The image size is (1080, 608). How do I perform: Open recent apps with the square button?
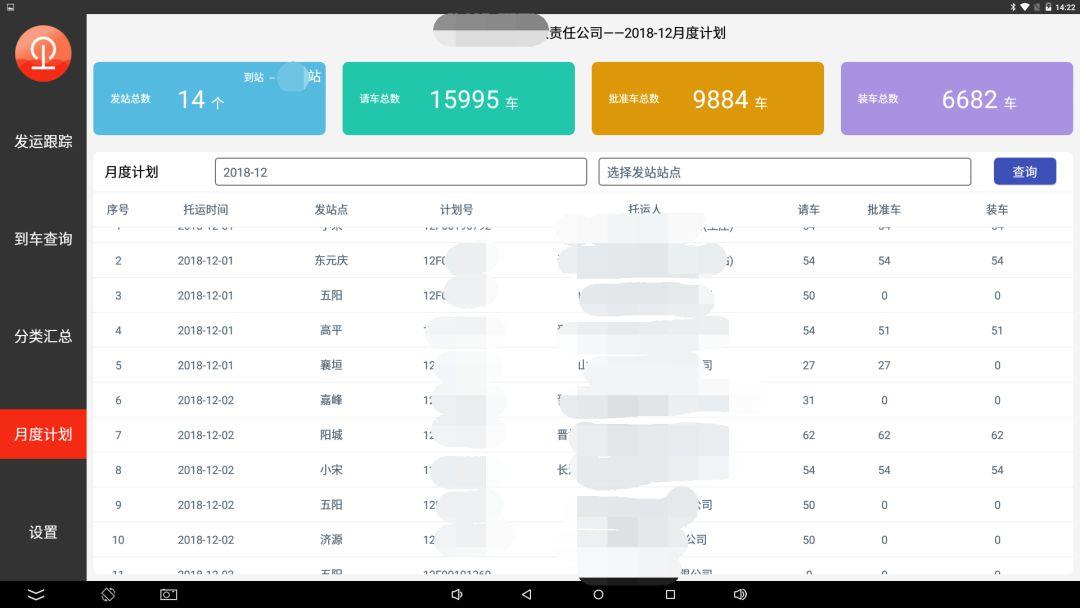[670, 594]
